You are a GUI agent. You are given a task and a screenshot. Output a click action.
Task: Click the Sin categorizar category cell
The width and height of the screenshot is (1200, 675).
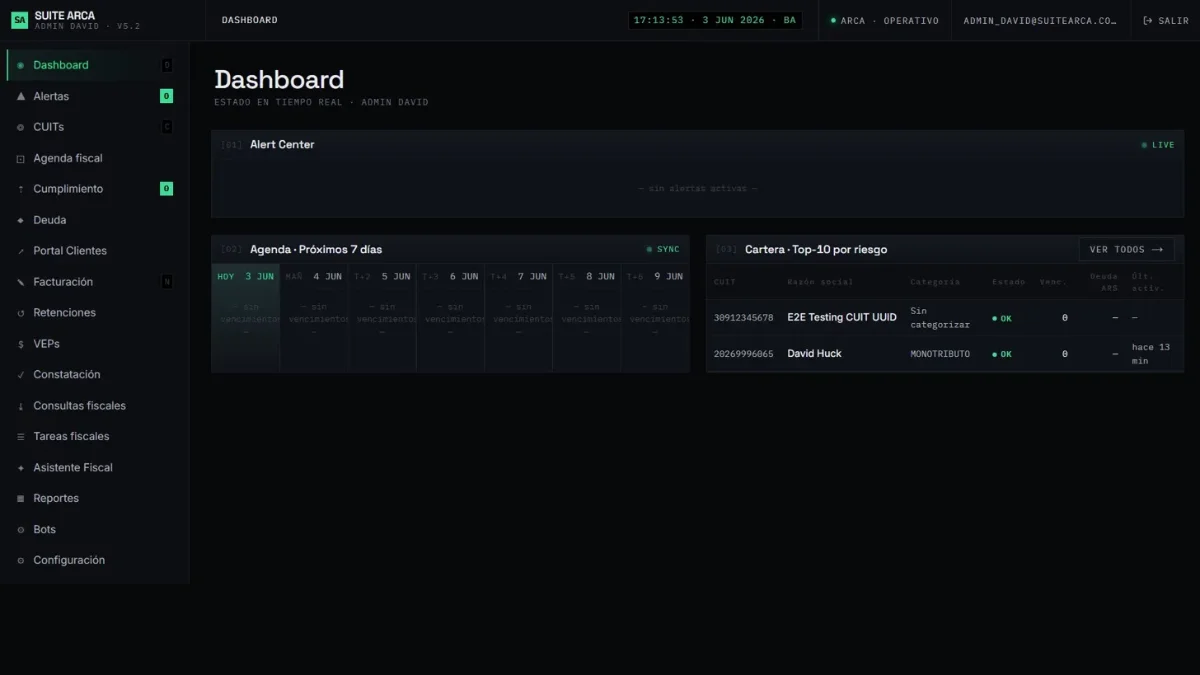(940, 318)
